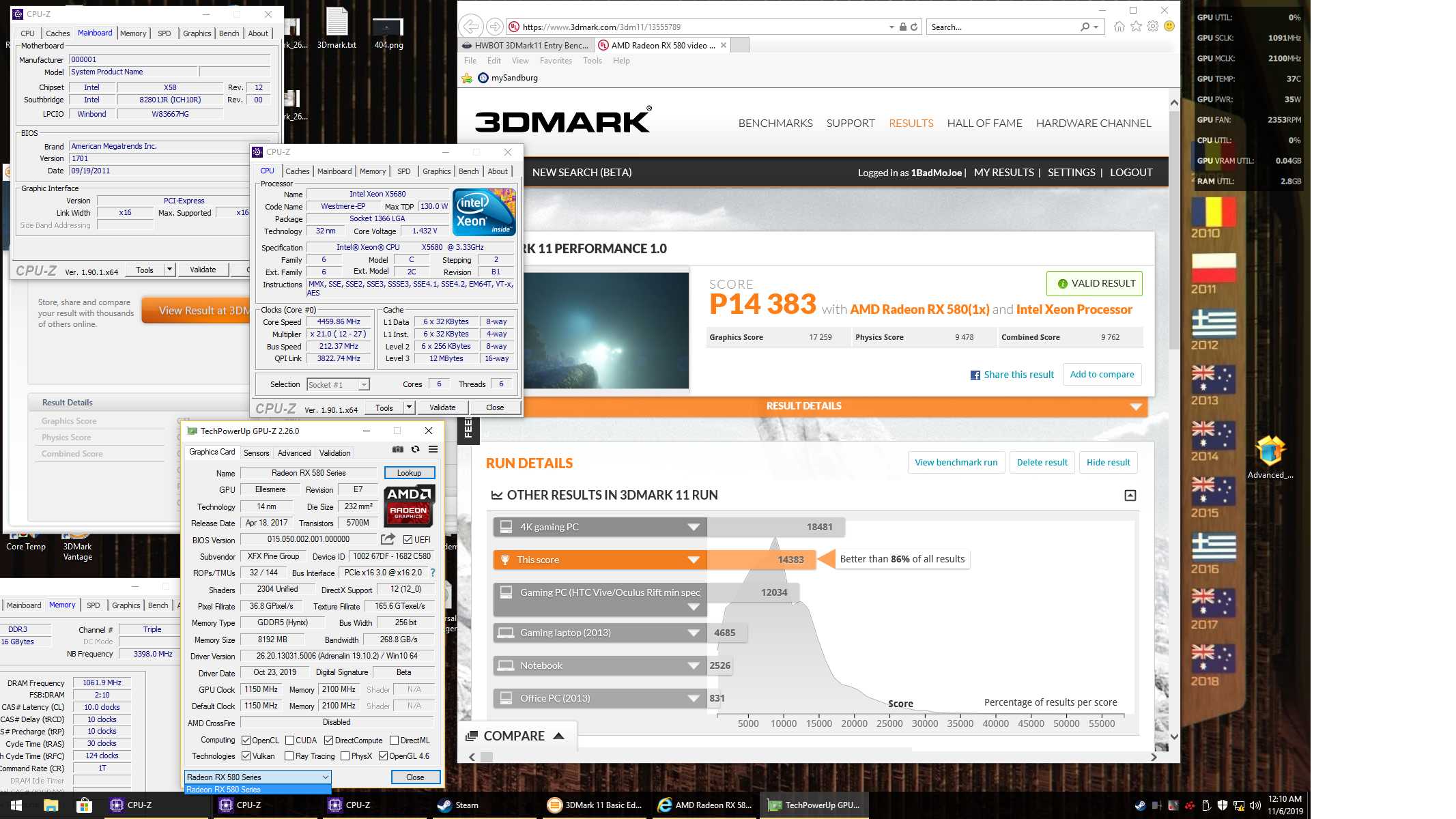1456x819 pixels.
Task: Toggle the UEFI checkbox in GPU-Z
Action: click(408, 540)
